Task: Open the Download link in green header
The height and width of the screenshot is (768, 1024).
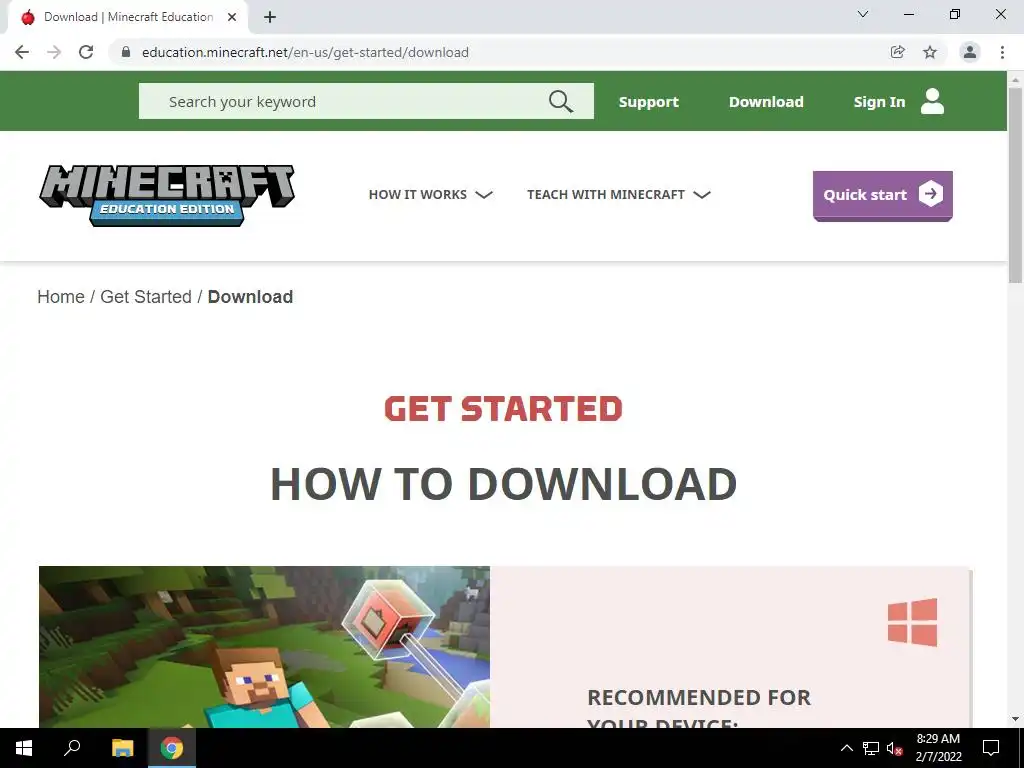Action: pos(766,102)
